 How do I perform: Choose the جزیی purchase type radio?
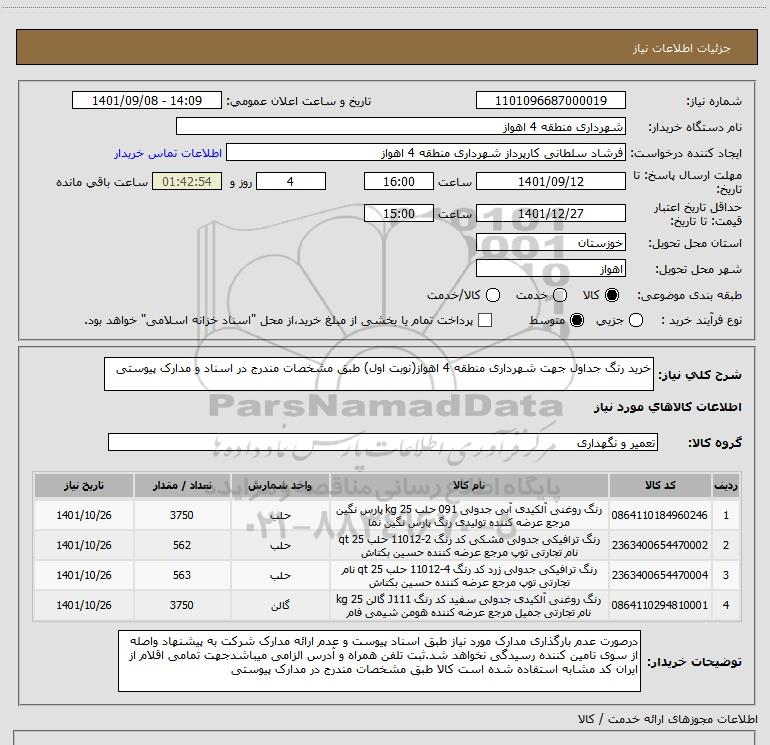(635, 321)
